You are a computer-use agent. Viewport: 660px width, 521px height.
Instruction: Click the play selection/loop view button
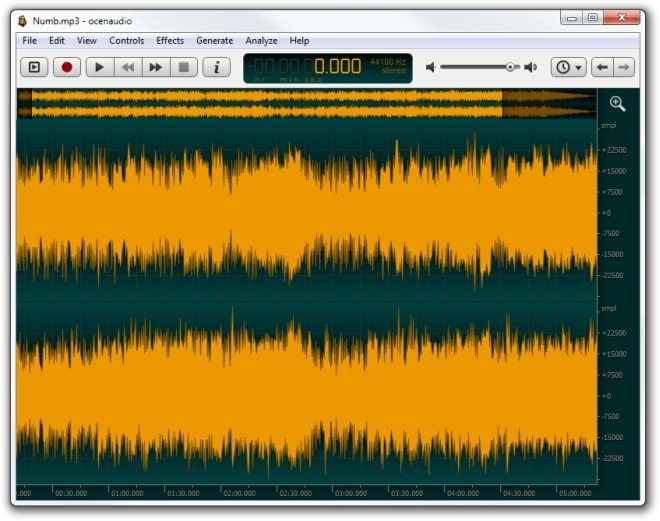coord(34,67)
